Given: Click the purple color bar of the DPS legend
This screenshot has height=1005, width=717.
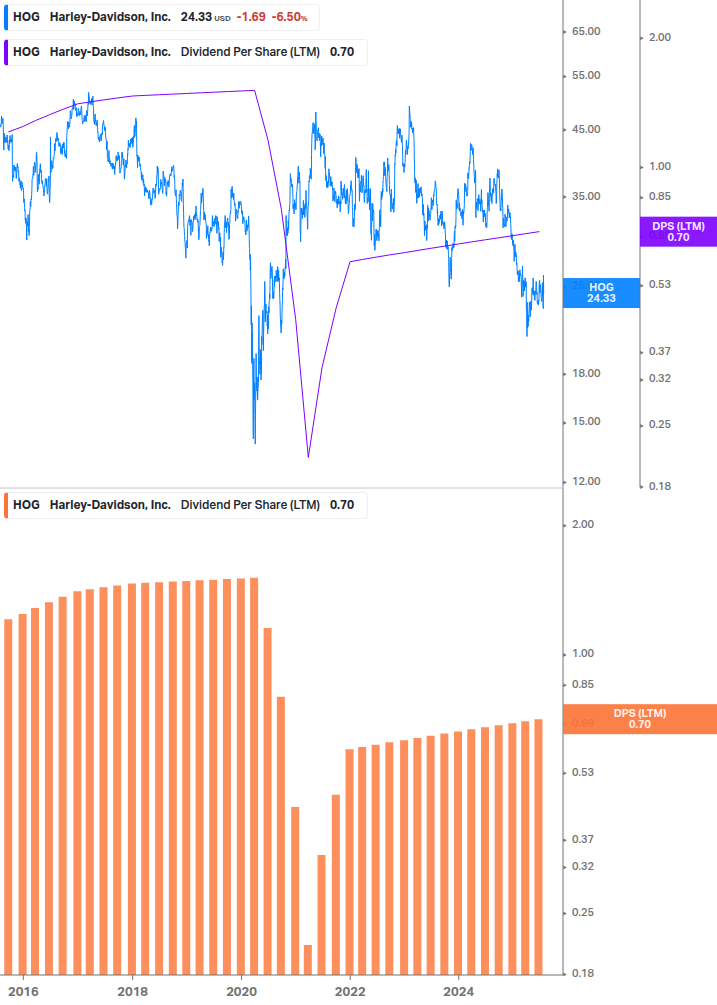Looking at the screenshot, I should coord(6,53).
